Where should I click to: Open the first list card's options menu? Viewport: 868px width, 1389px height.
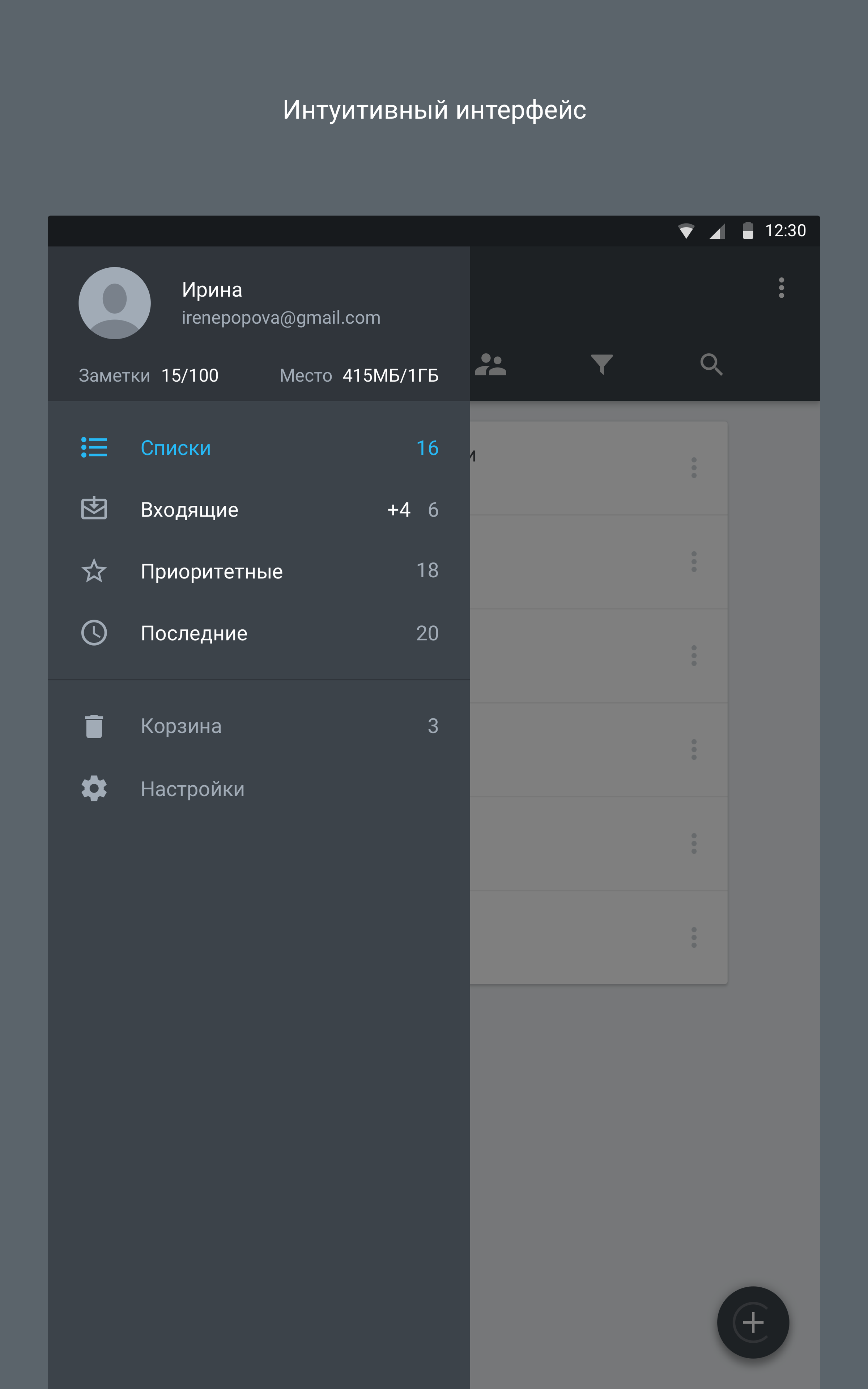694,468
